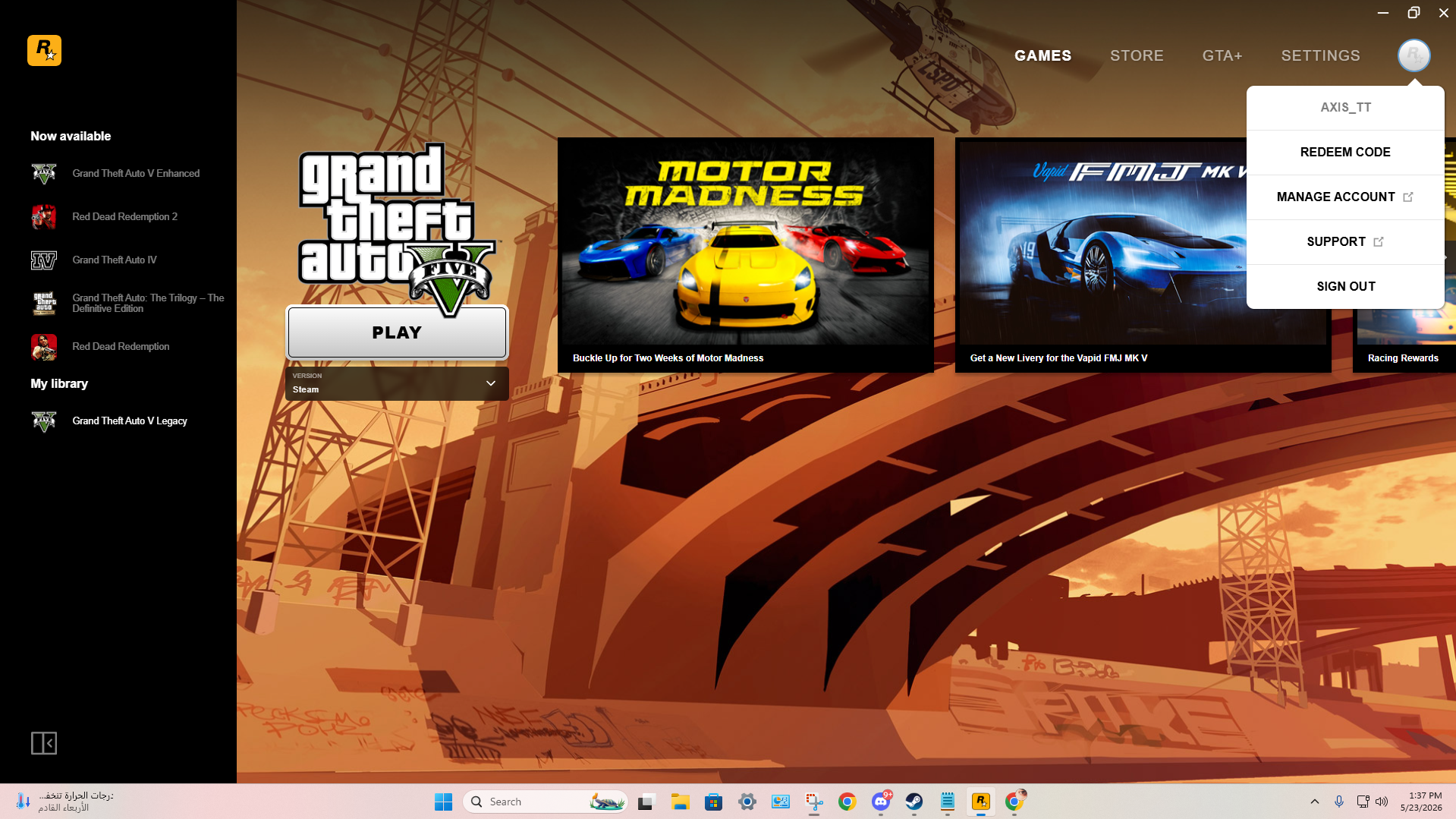Open GTA Trilogy Definitive Edition icon
1456x819 pixels.
(x=44, y=304)
